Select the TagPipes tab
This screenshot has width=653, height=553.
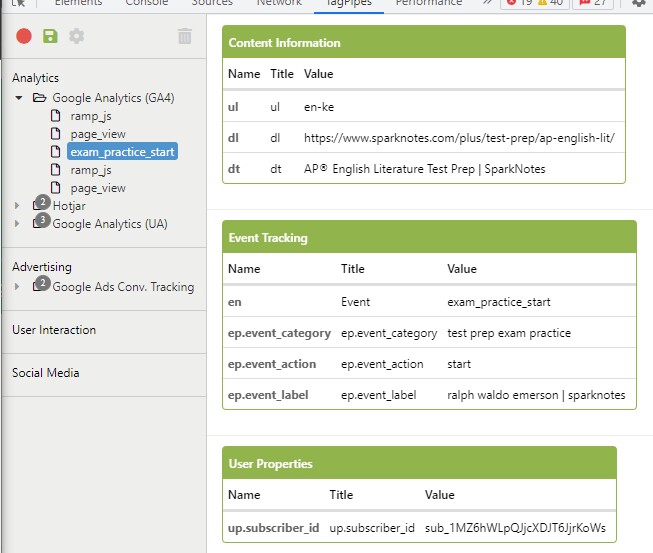coord(349,3)
